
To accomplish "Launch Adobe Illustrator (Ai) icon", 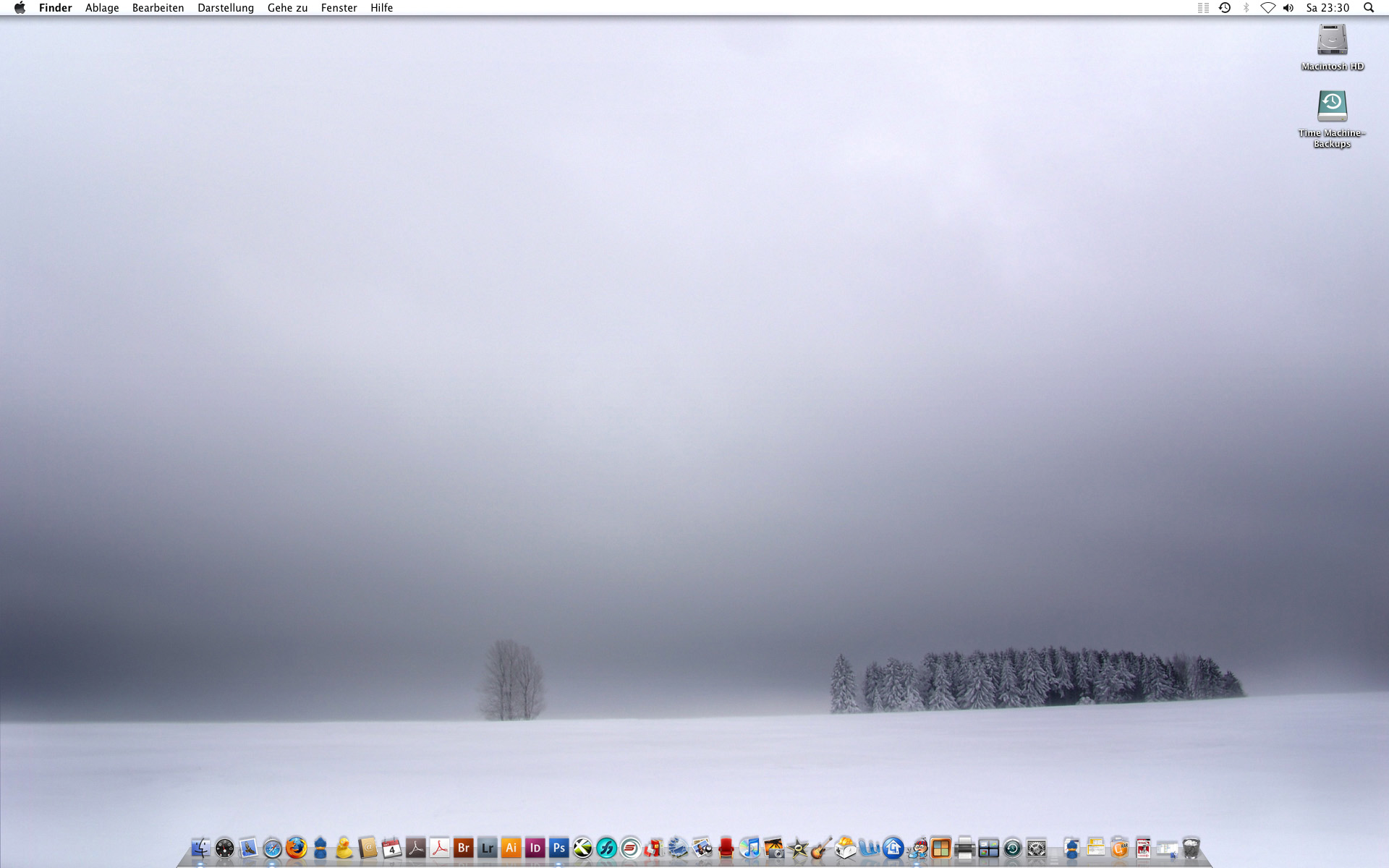I will click(511, 848).
